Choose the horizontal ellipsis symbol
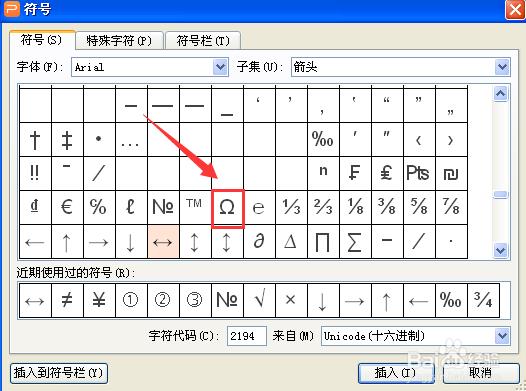Viewport: 526px width, 391px height. [131, 139]
